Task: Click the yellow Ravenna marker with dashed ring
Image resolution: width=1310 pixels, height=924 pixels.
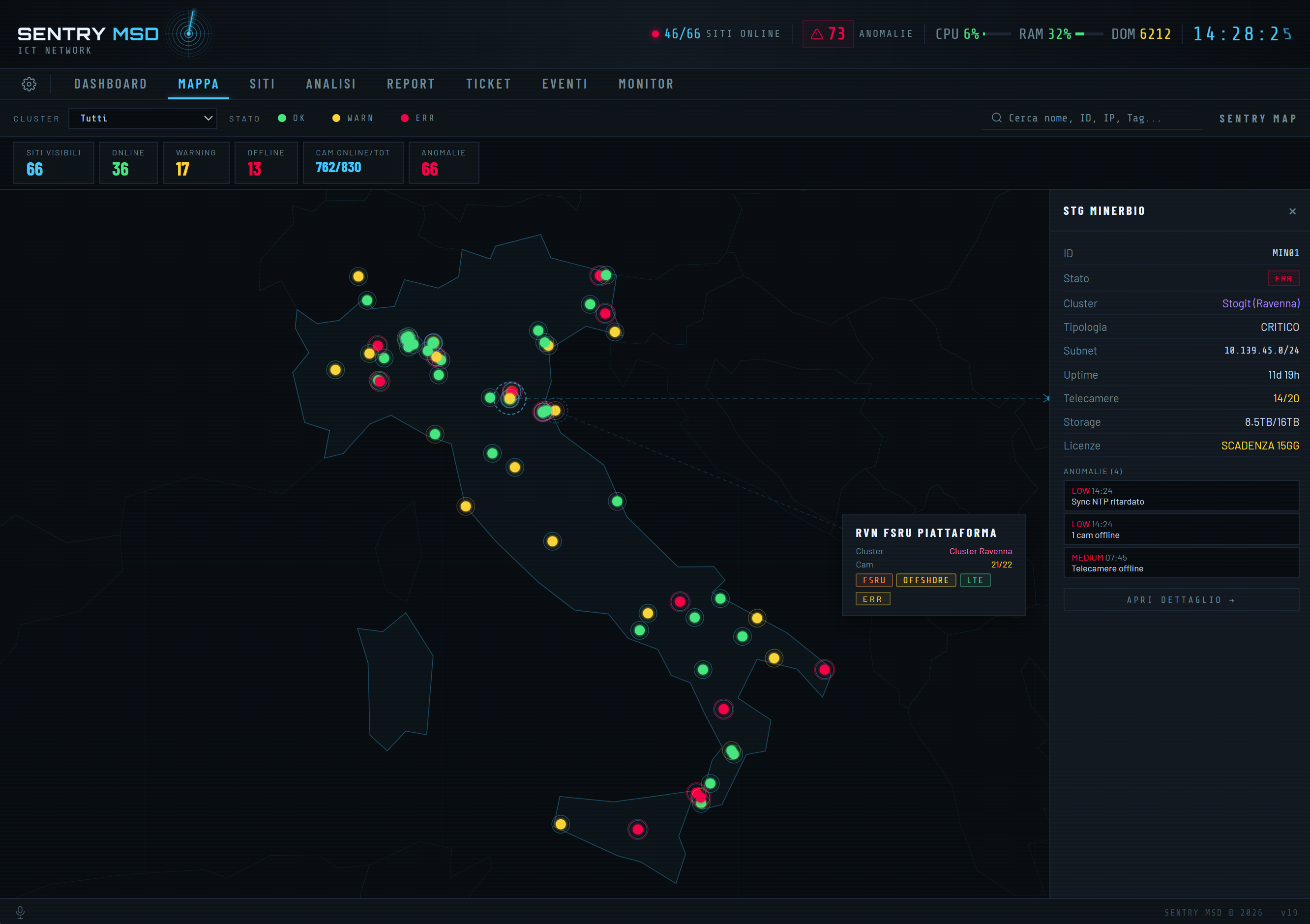Action: [x=556, y=410]
